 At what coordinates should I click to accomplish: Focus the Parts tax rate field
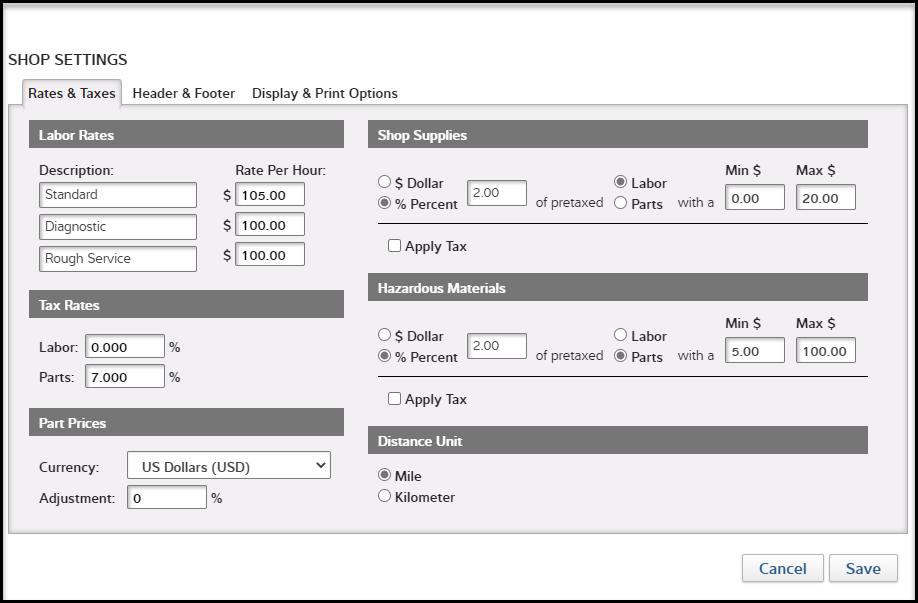[x=125, y=376]
